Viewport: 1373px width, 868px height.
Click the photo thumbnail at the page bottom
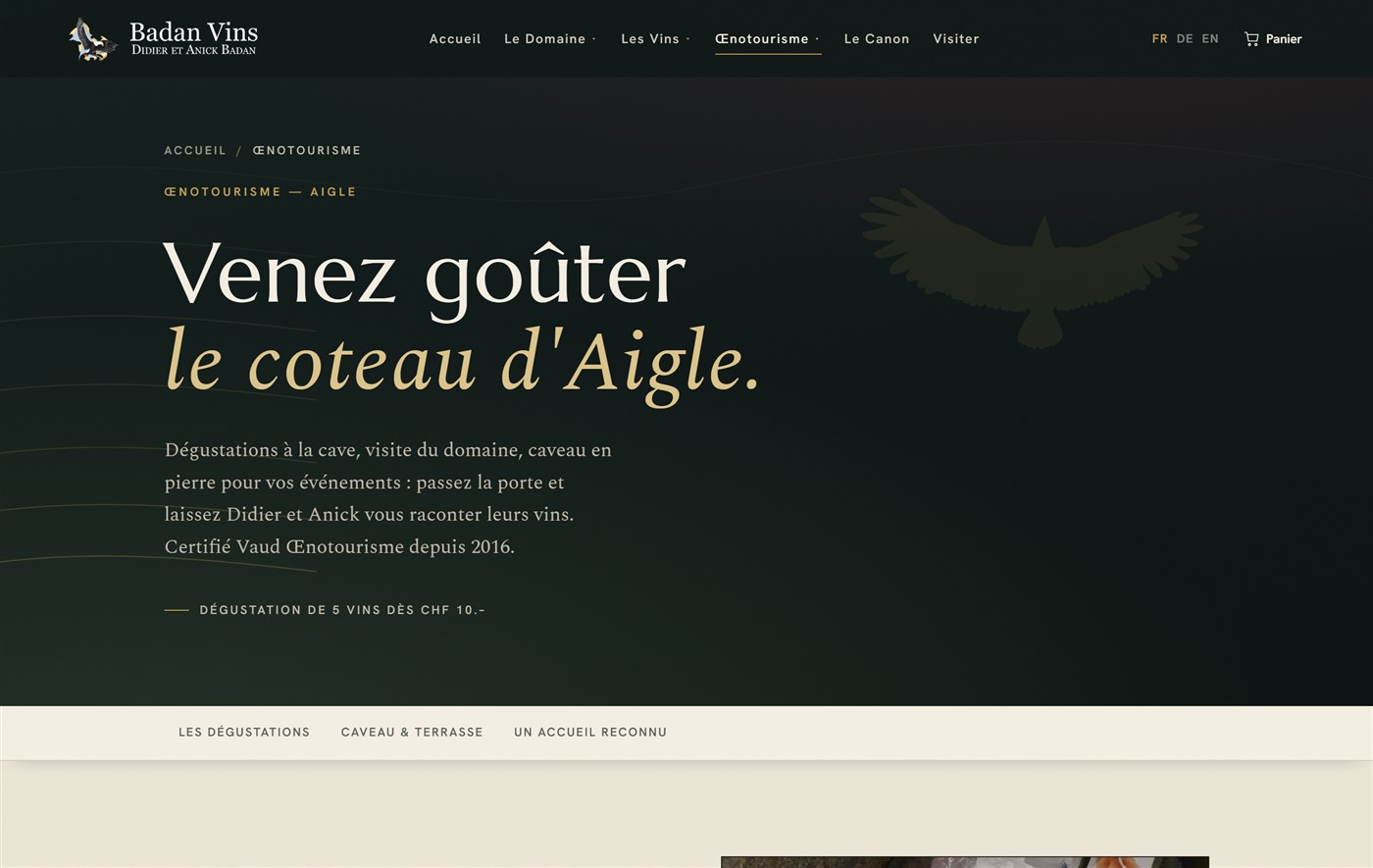(x=965, y=862)
